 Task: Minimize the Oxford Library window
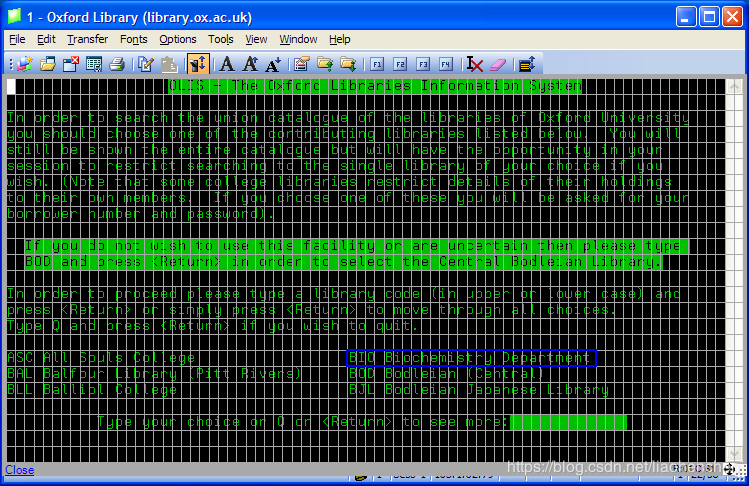pos(686,17)
